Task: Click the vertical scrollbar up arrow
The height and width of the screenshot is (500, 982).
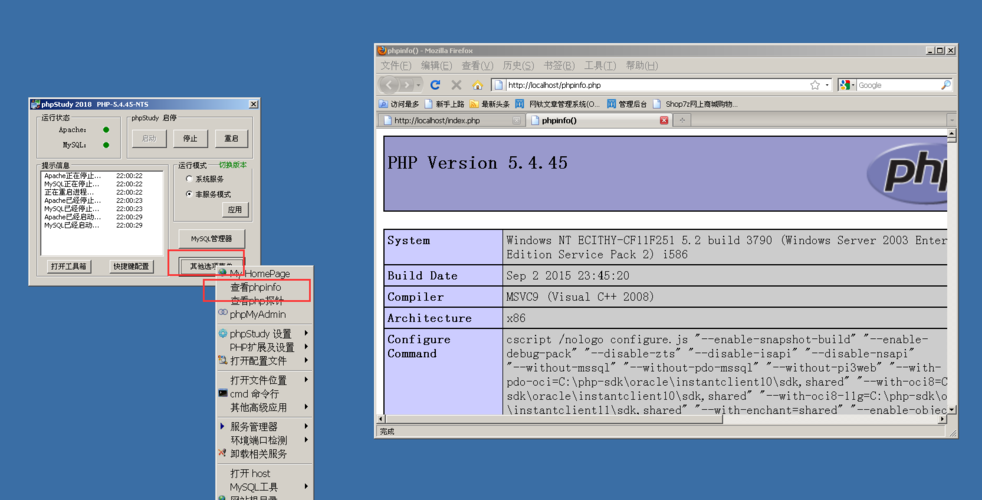Action: [x=951, y=133]
